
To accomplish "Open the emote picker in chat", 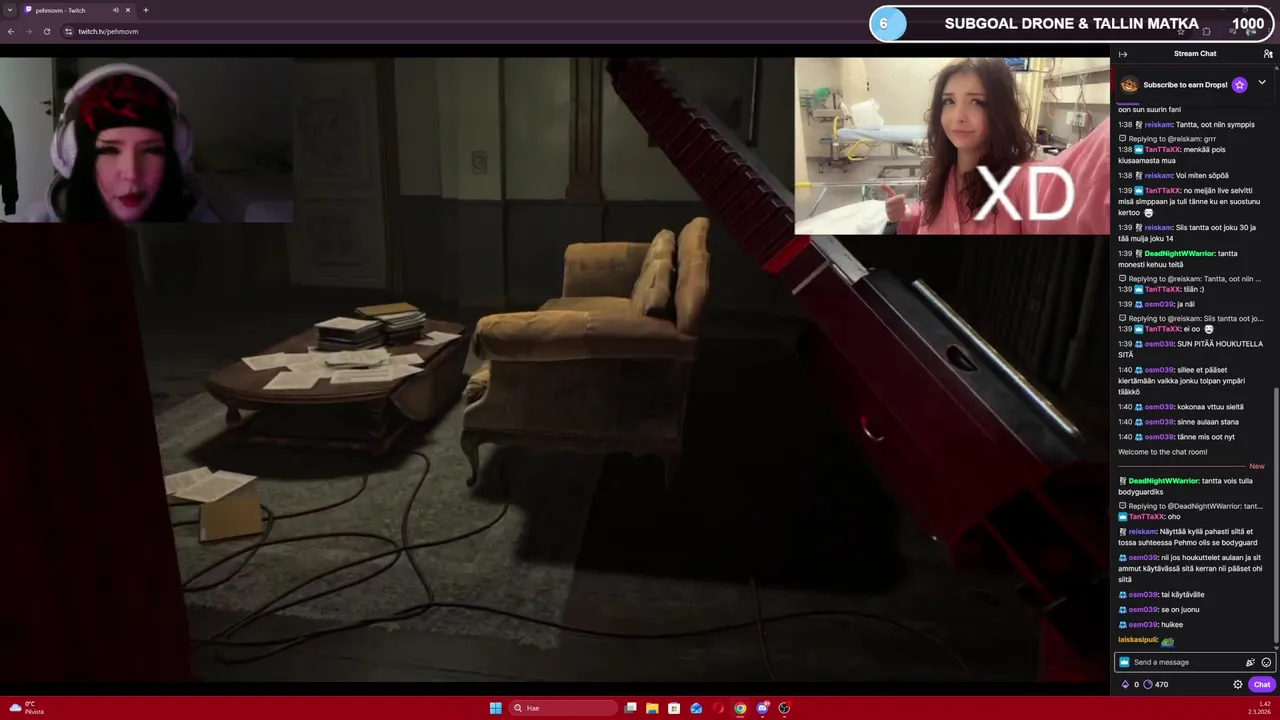I will tap(1266, 662).
